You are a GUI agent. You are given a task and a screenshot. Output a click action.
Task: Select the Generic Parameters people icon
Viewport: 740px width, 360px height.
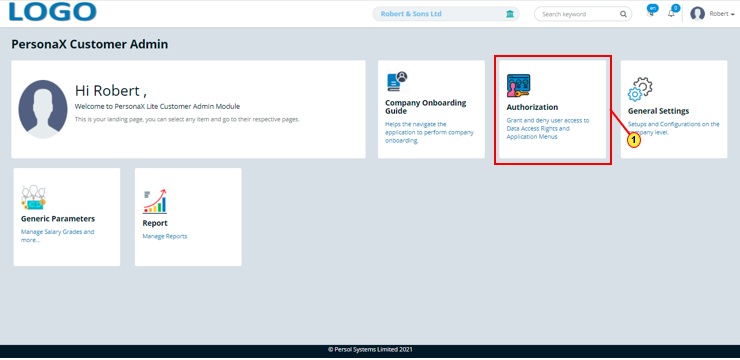pos(34,197)
